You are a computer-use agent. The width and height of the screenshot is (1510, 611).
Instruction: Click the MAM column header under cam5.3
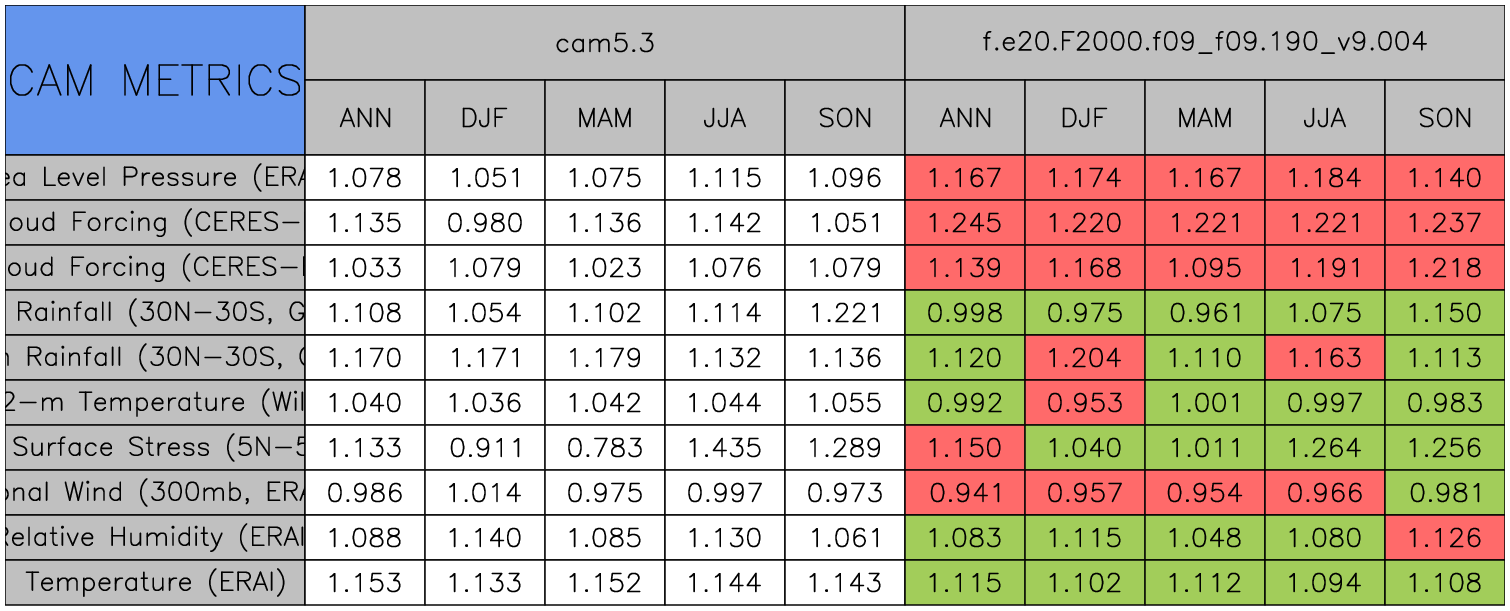tap(605, 118)
